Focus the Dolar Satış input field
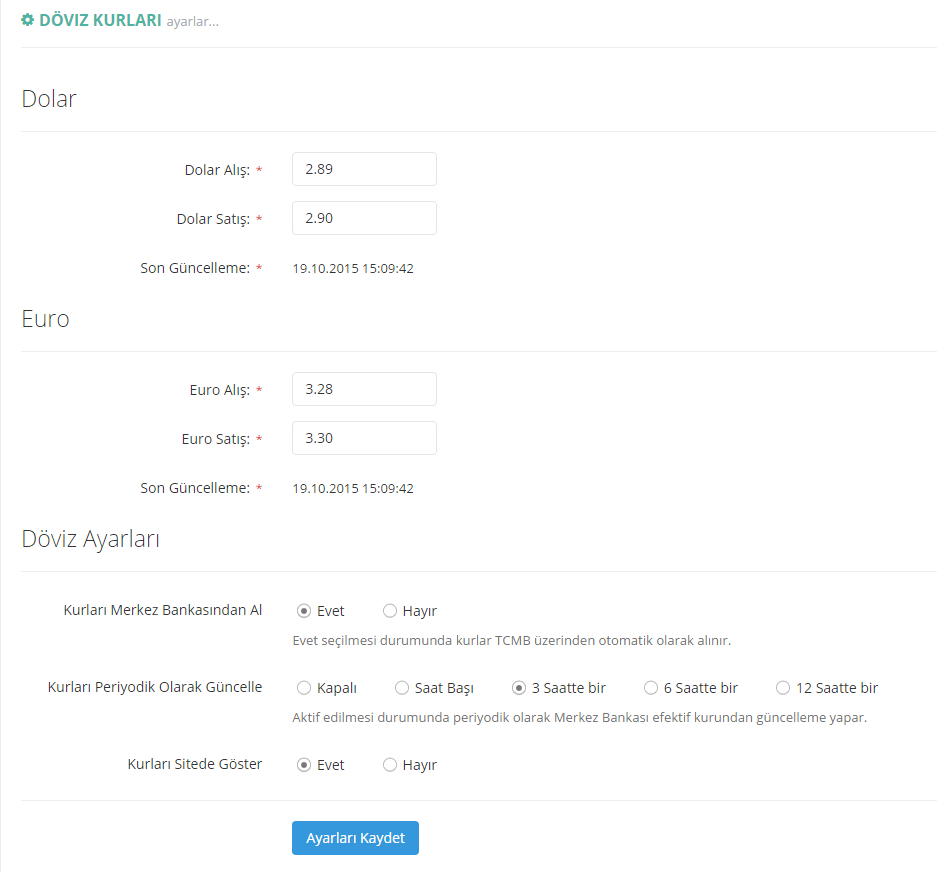 tap(364, 218)
